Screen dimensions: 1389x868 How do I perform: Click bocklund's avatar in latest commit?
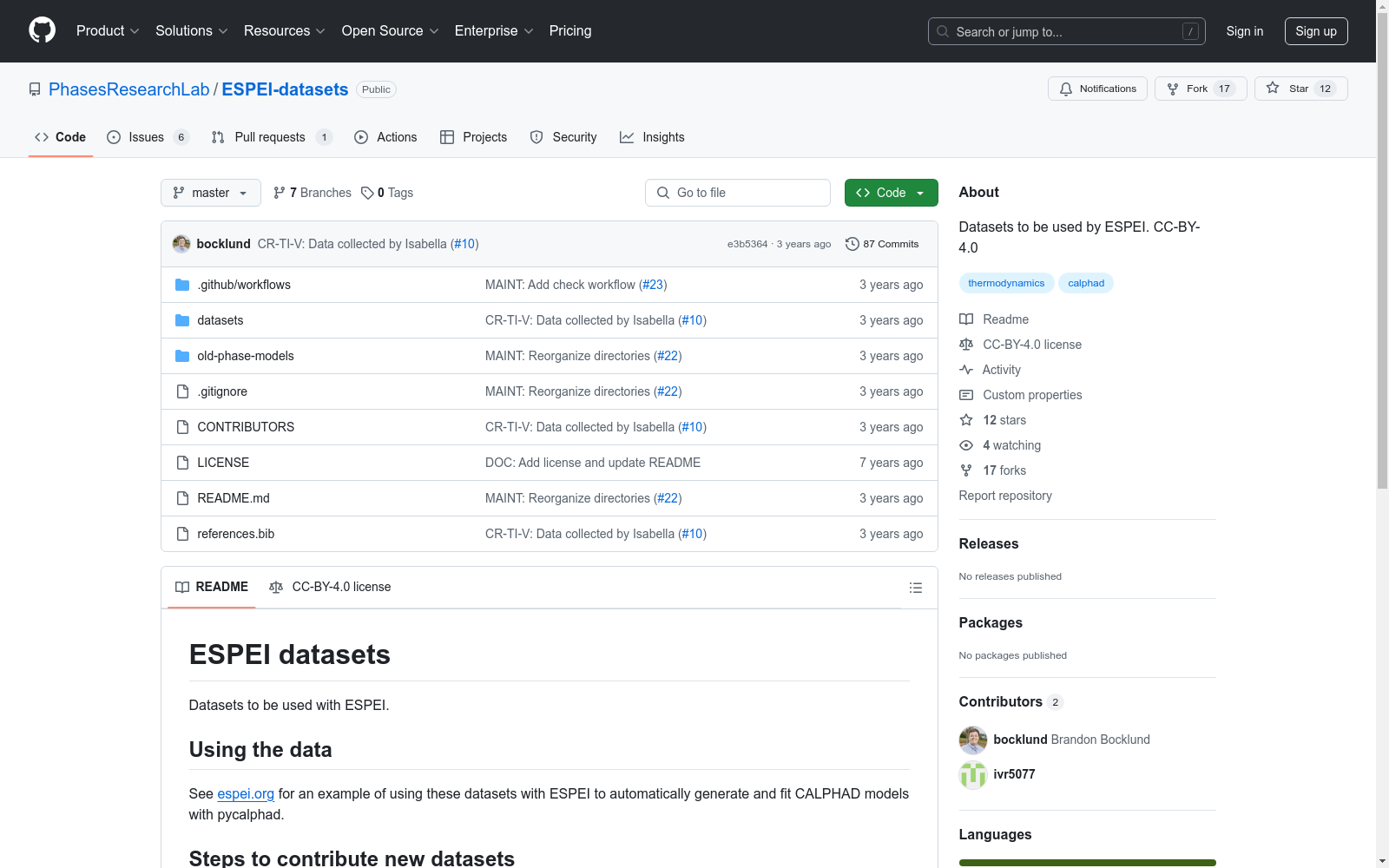click(x=181, y=244)
